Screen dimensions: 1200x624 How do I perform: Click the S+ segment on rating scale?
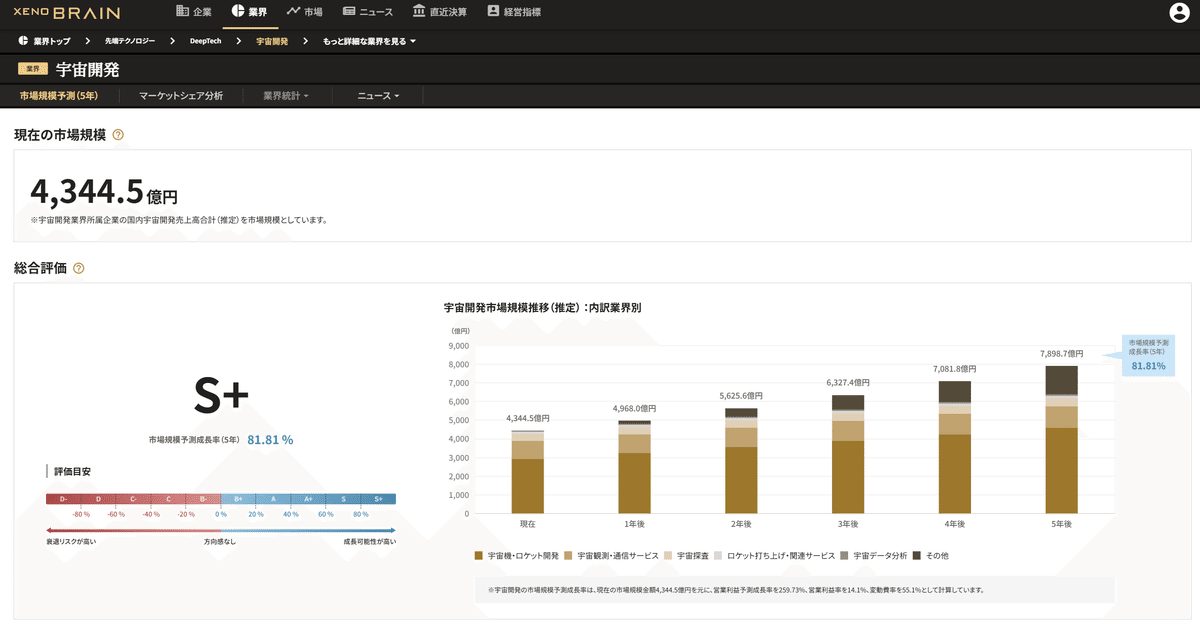(x=378, y=498)
